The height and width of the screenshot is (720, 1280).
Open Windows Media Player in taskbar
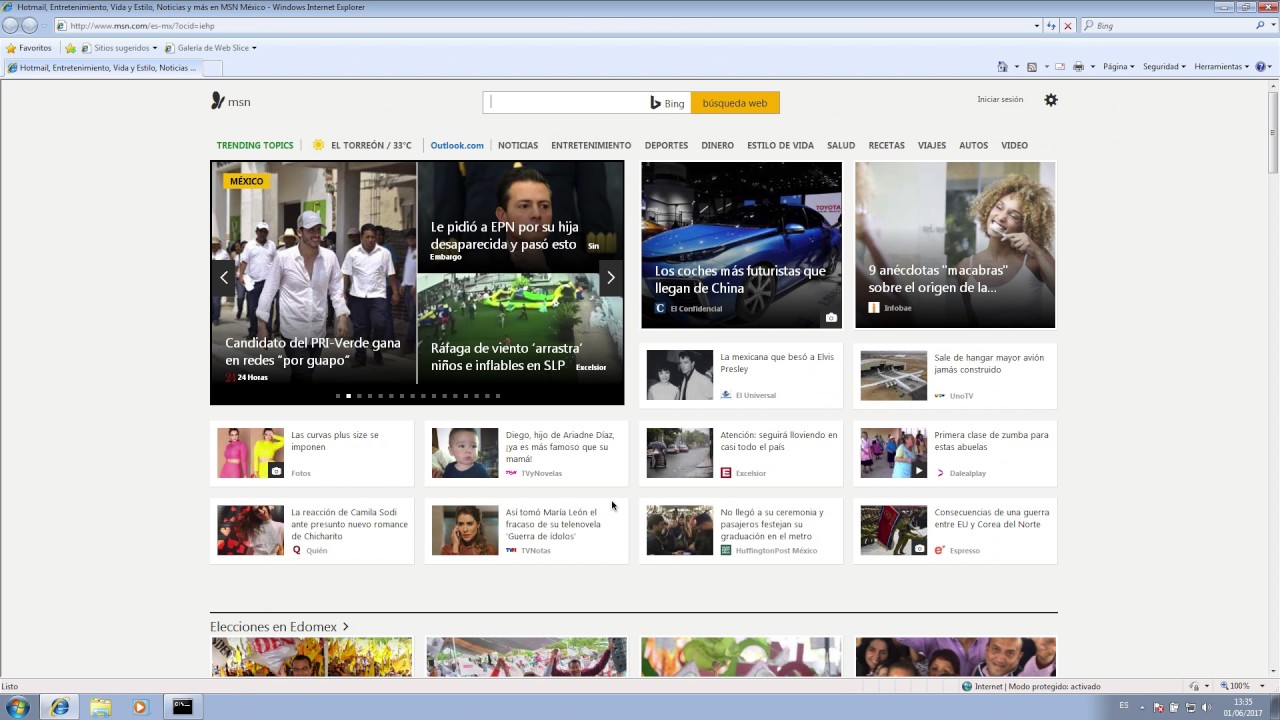click(140, 707)
